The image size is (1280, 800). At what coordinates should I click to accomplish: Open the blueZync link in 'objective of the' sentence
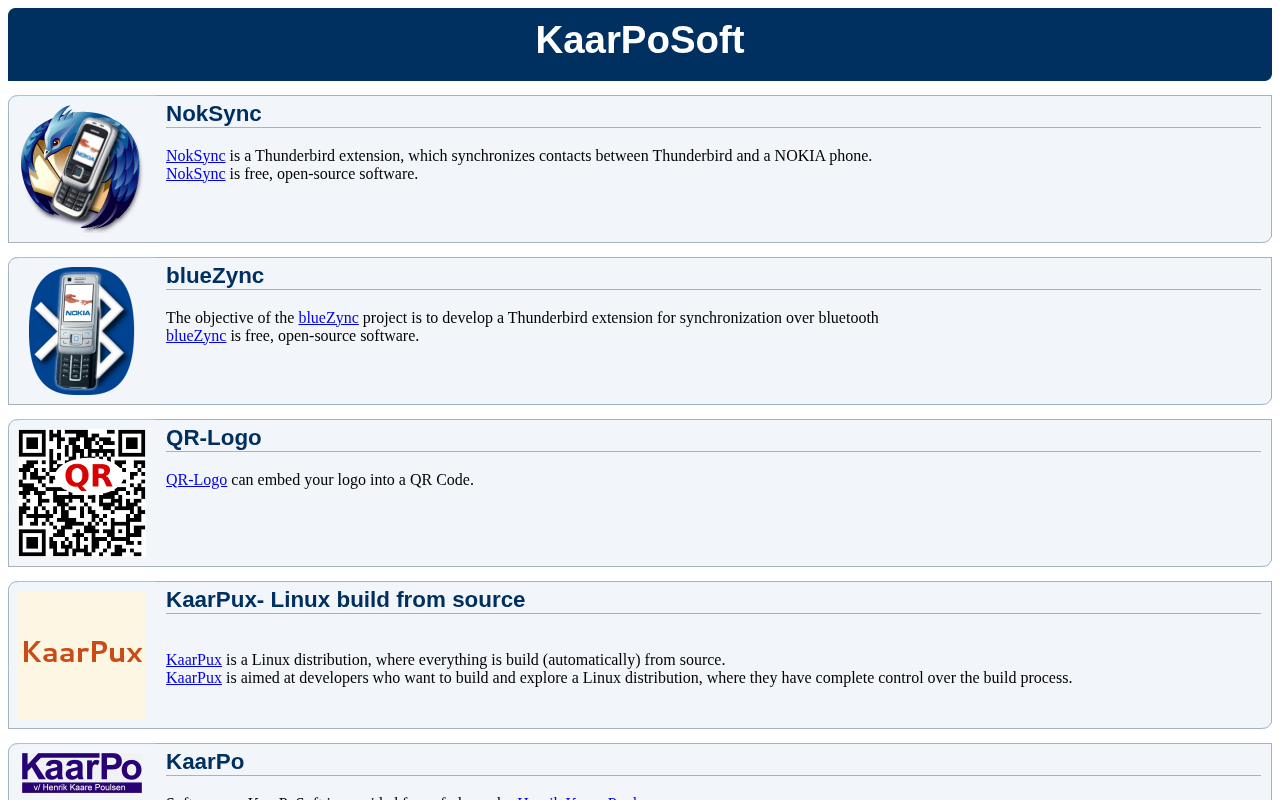(x=328, y=318)
